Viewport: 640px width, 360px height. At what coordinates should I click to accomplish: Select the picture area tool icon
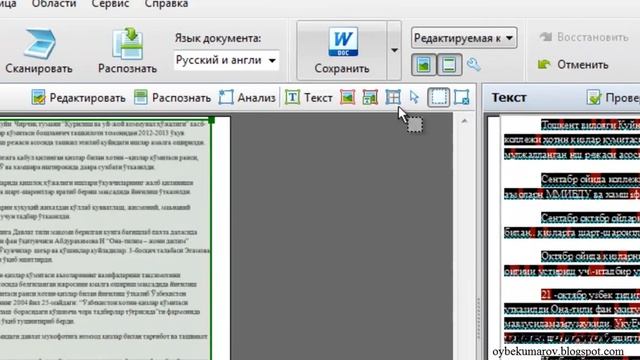coord(347,98)
